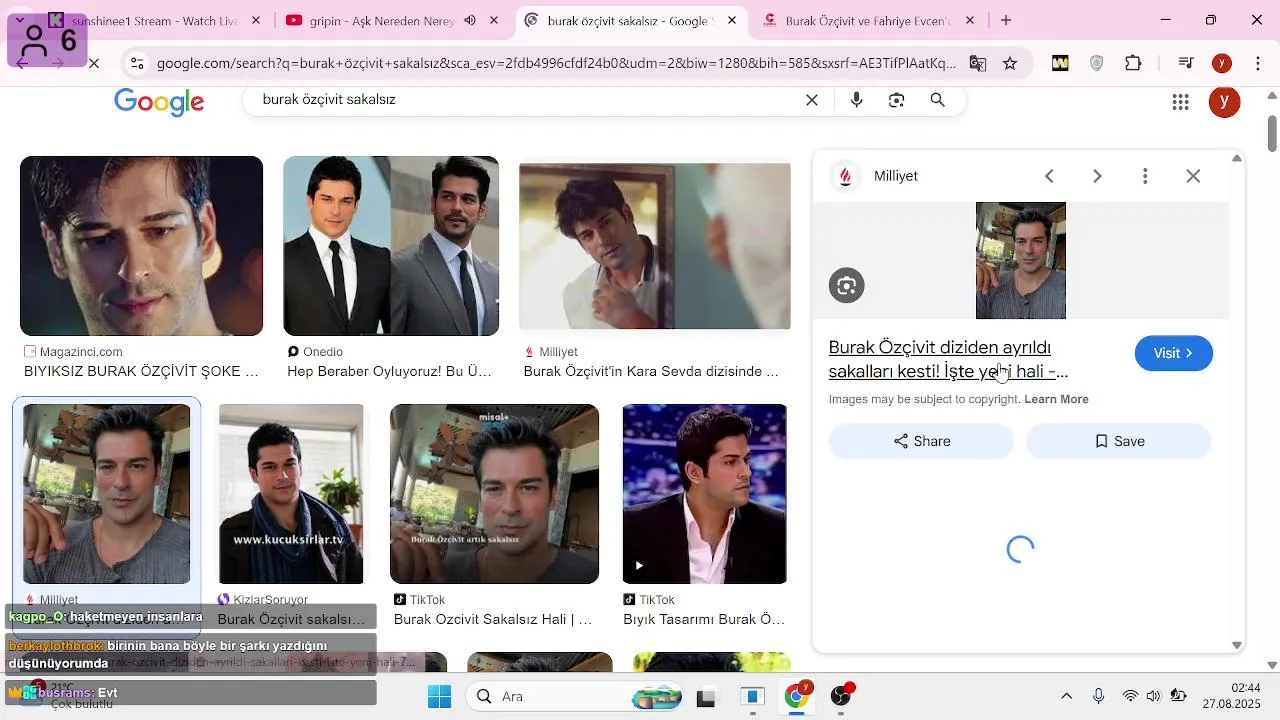This screenshot has height=720, width=1280.
Task: Open the Milliyet Kara Sevda image result
Action: (655, 246)
